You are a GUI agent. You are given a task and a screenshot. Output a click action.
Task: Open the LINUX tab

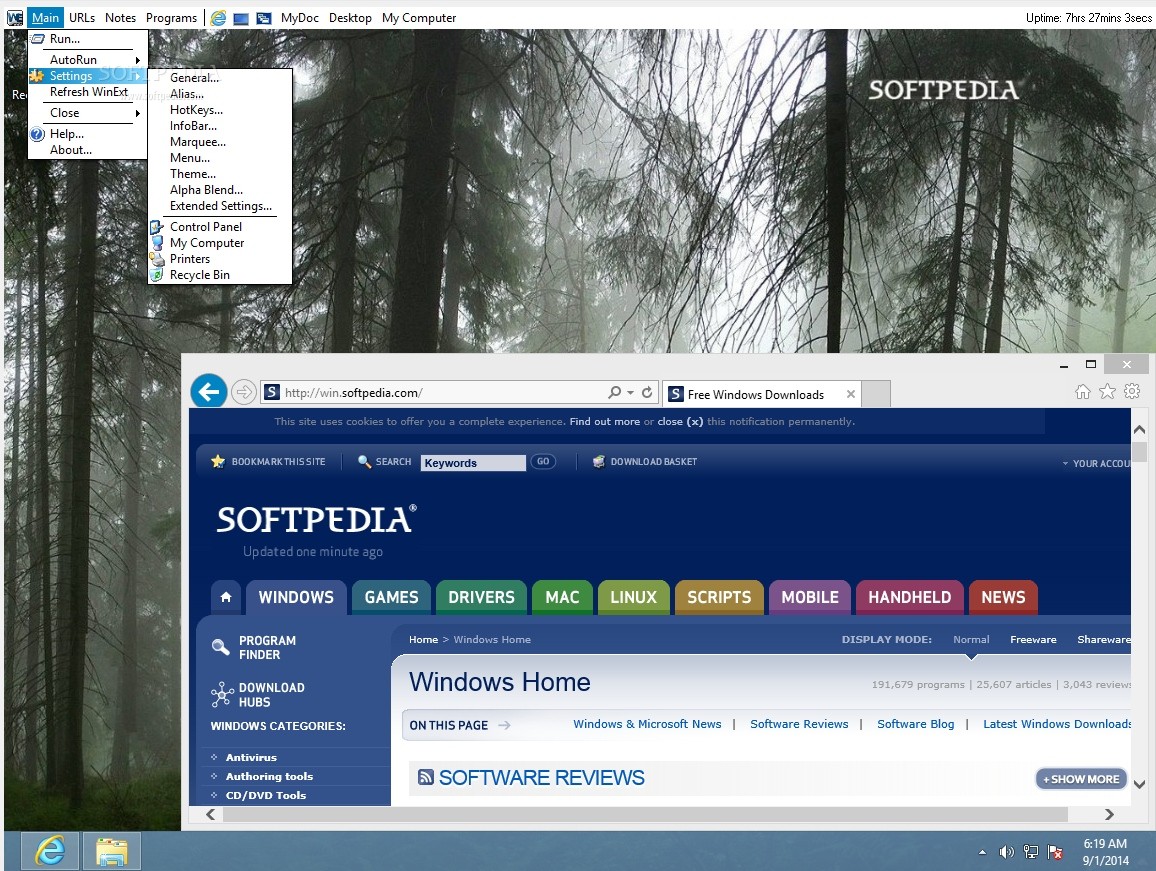[633, 597]
